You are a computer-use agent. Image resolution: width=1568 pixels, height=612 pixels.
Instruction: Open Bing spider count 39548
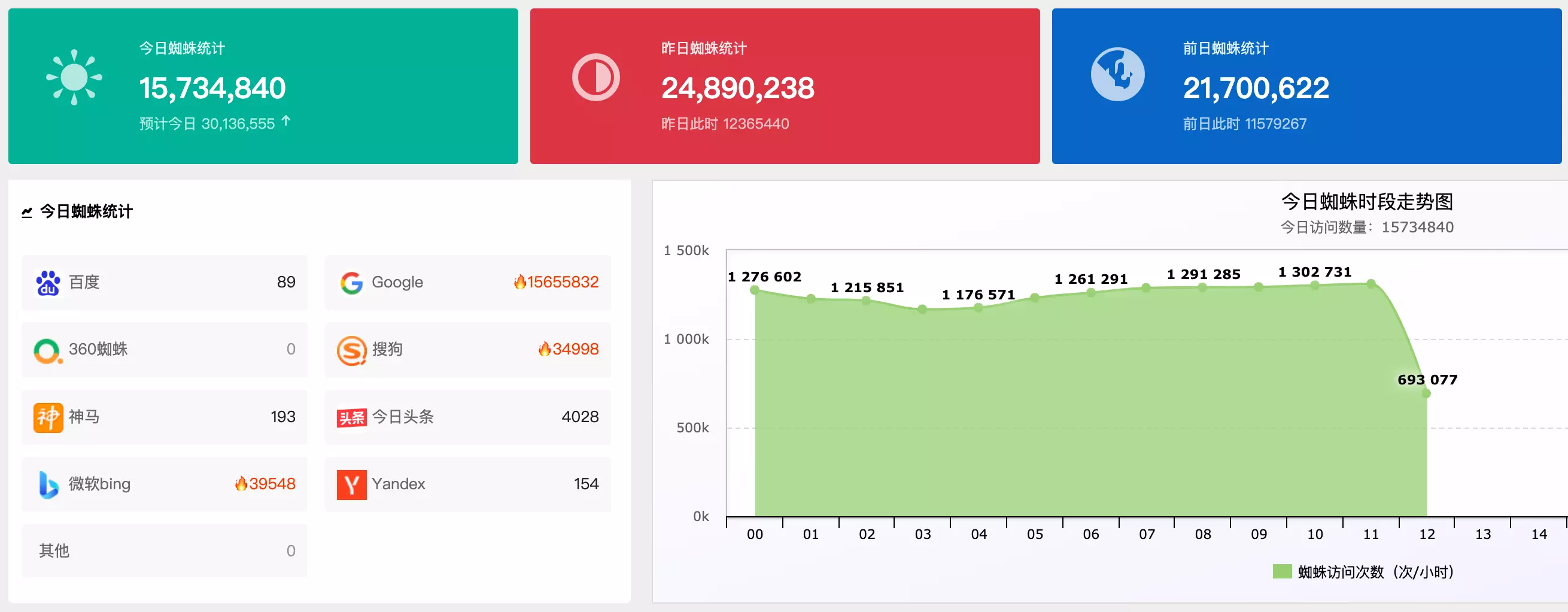click(x=272, y=483)
